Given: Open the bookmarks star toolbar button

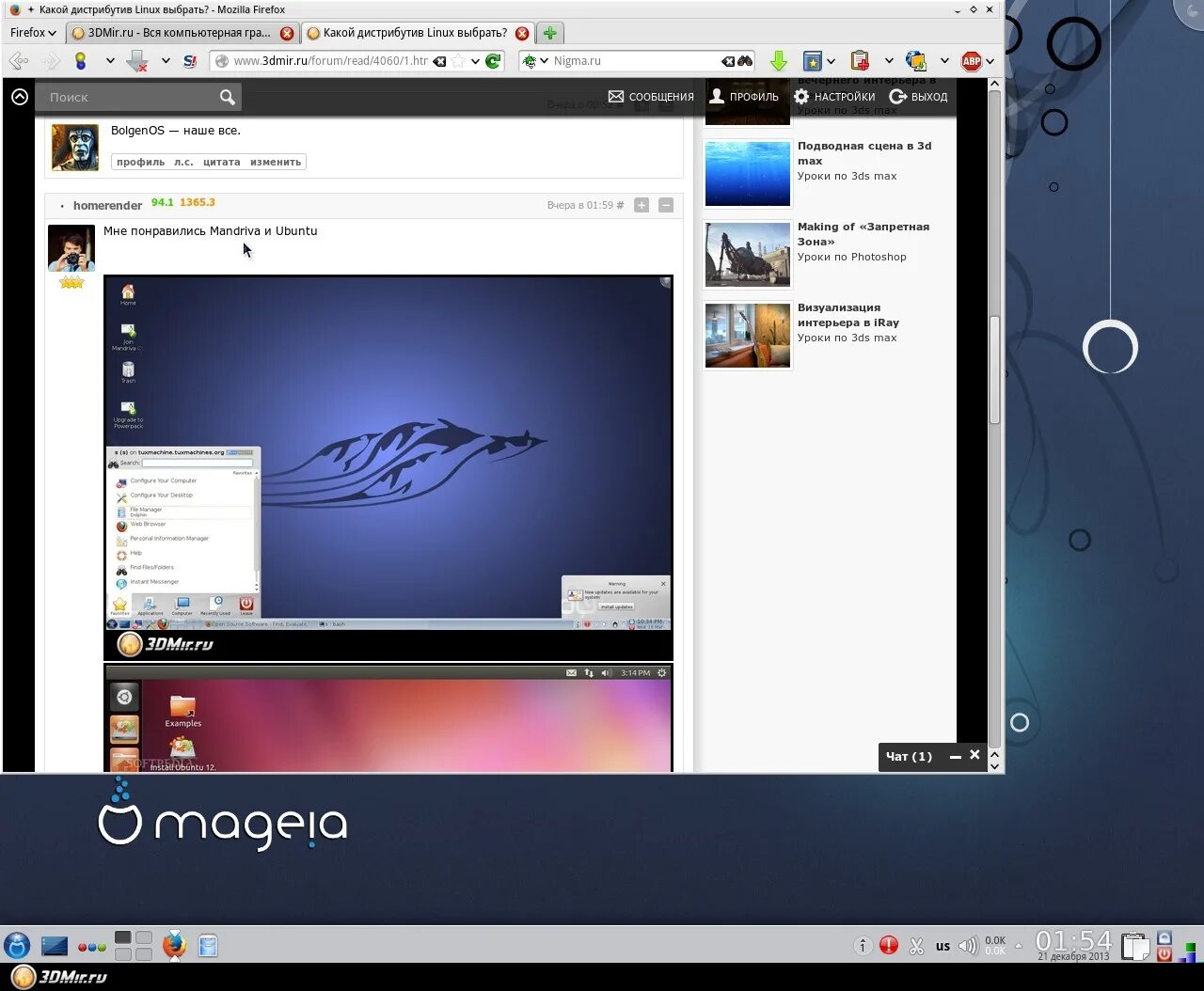Looking at the screenshot, I should point(813,61).
